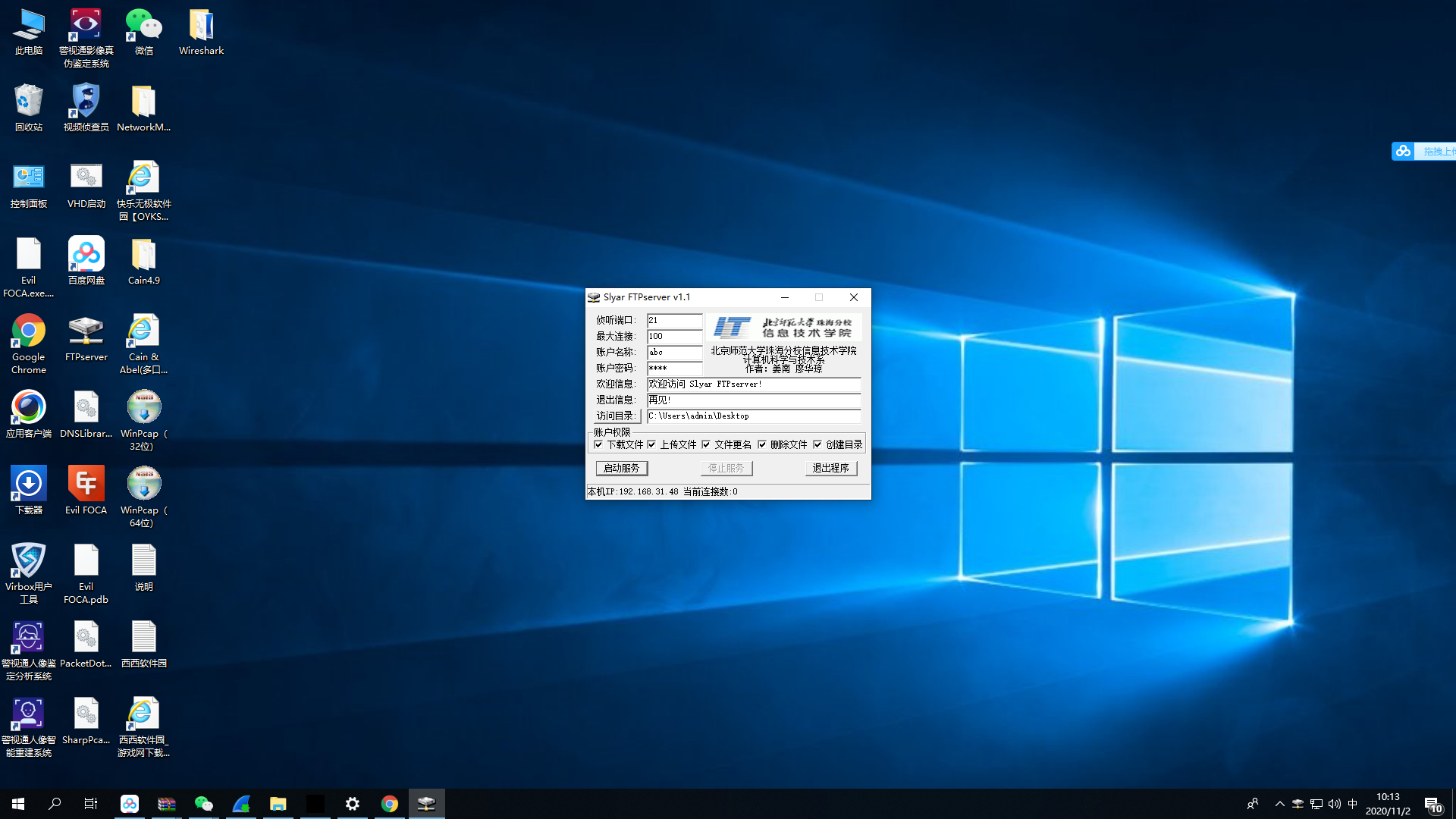
Task: Toggle the 上传文件 permission checkbox
Action: [651, 445]
